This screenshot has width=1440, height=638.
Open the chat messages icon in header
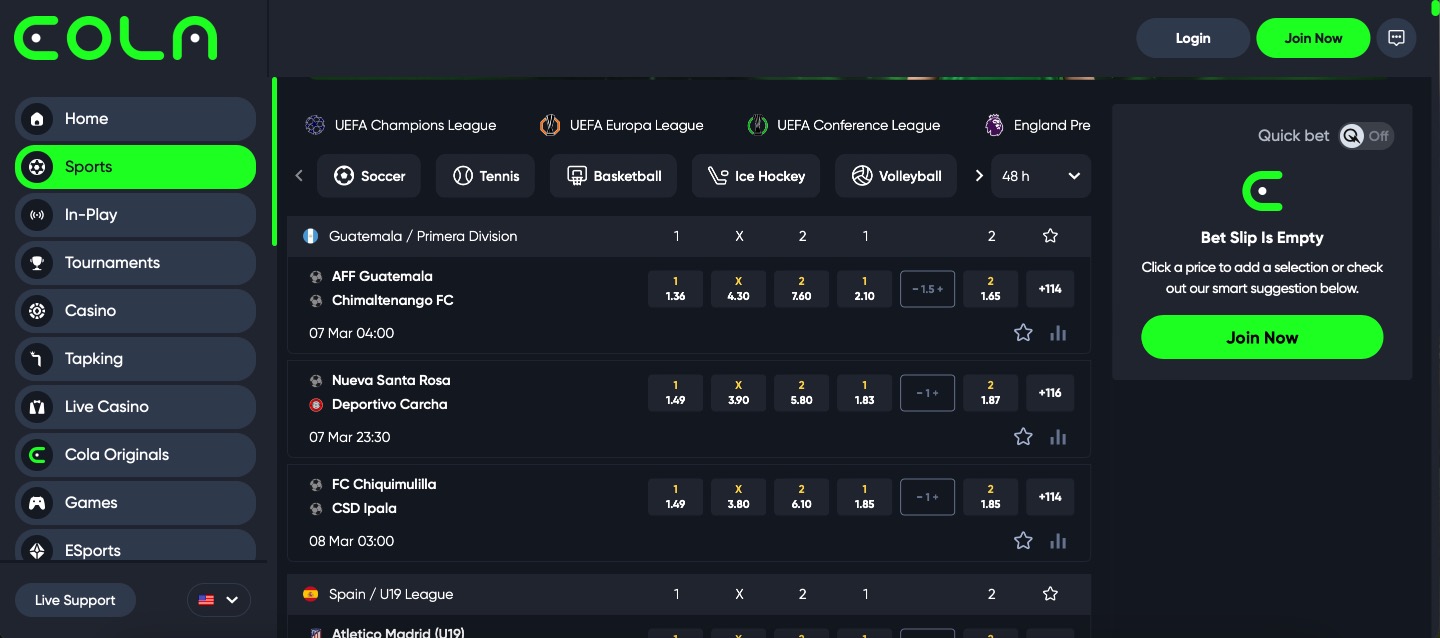point(1396,38)
